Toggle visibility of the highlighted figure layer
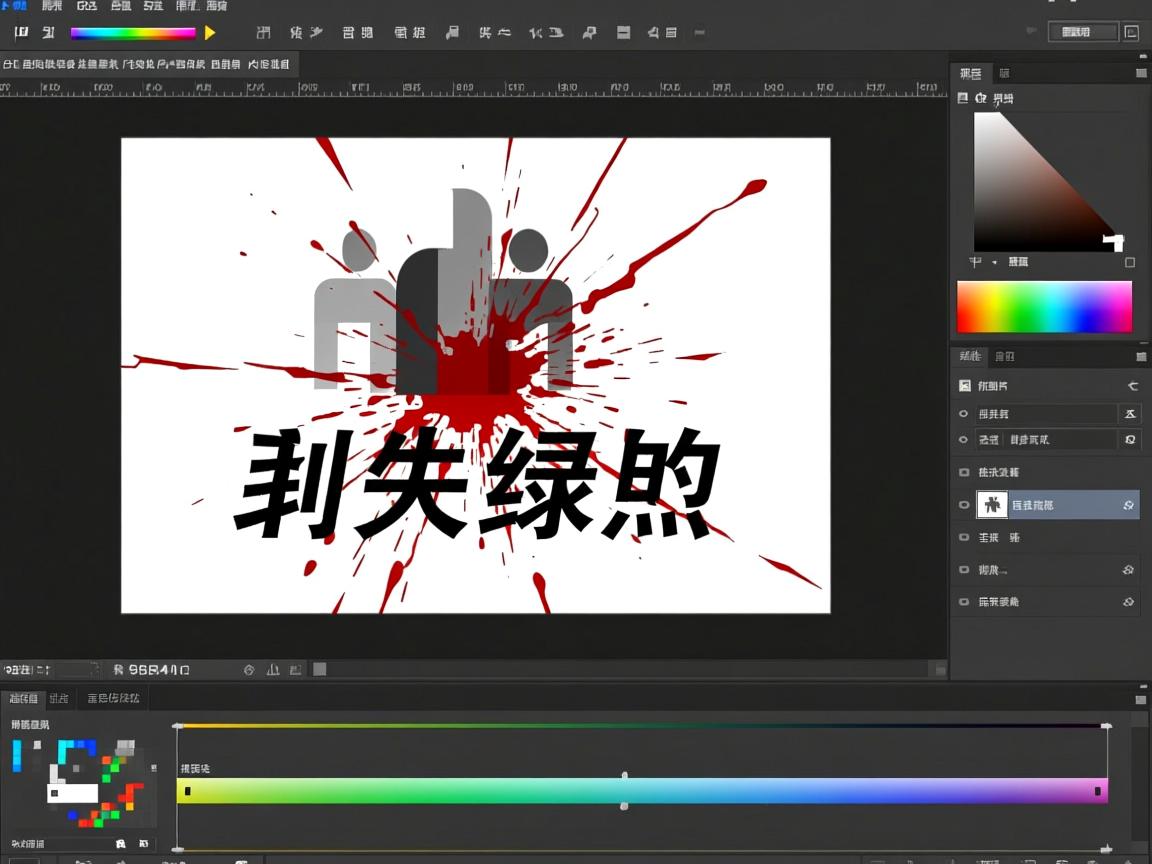1152x864 pixels. [964, 505]
